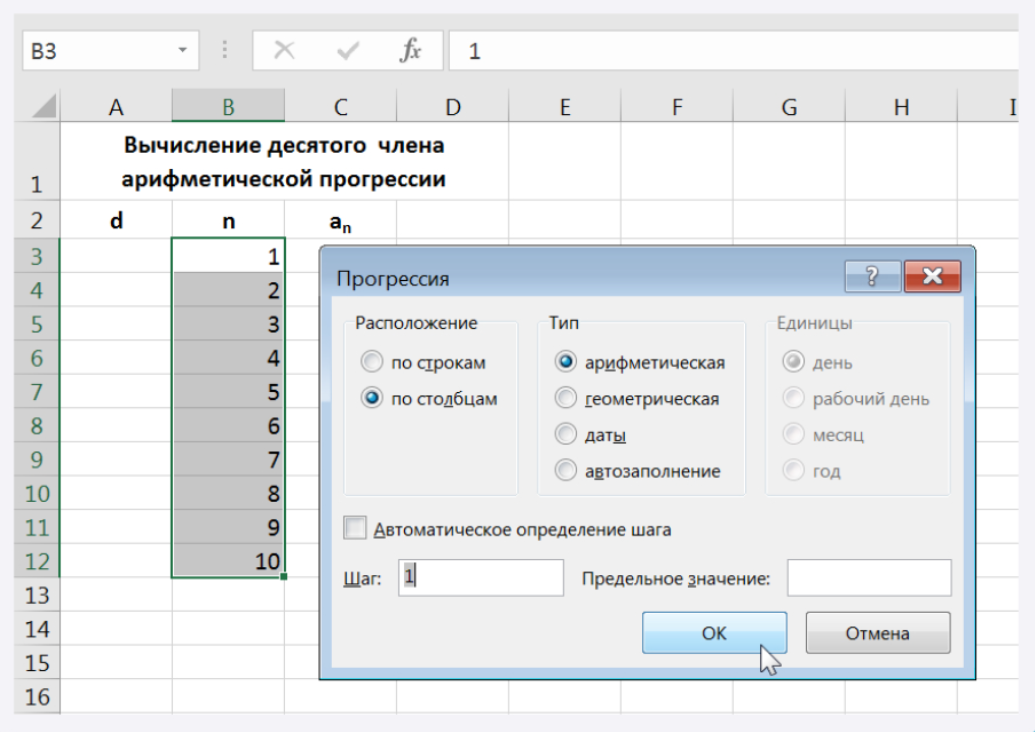Viewport: 1035px width, 732px height.
Task: Choose the 'даты' type option
Action: (566, 435)
